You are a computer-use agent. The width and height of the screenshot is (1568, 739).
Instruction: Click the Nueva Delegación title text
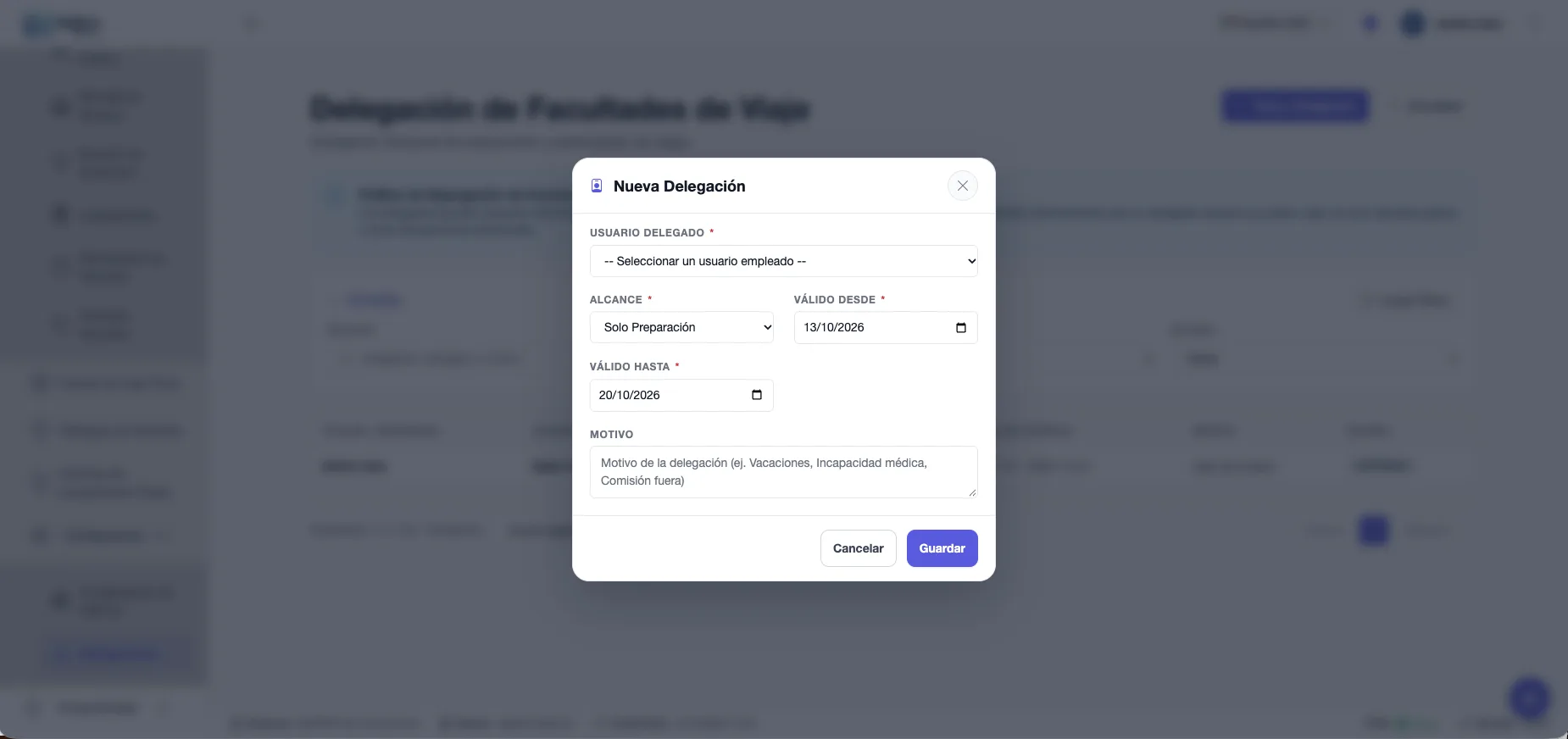click(679, 186)
